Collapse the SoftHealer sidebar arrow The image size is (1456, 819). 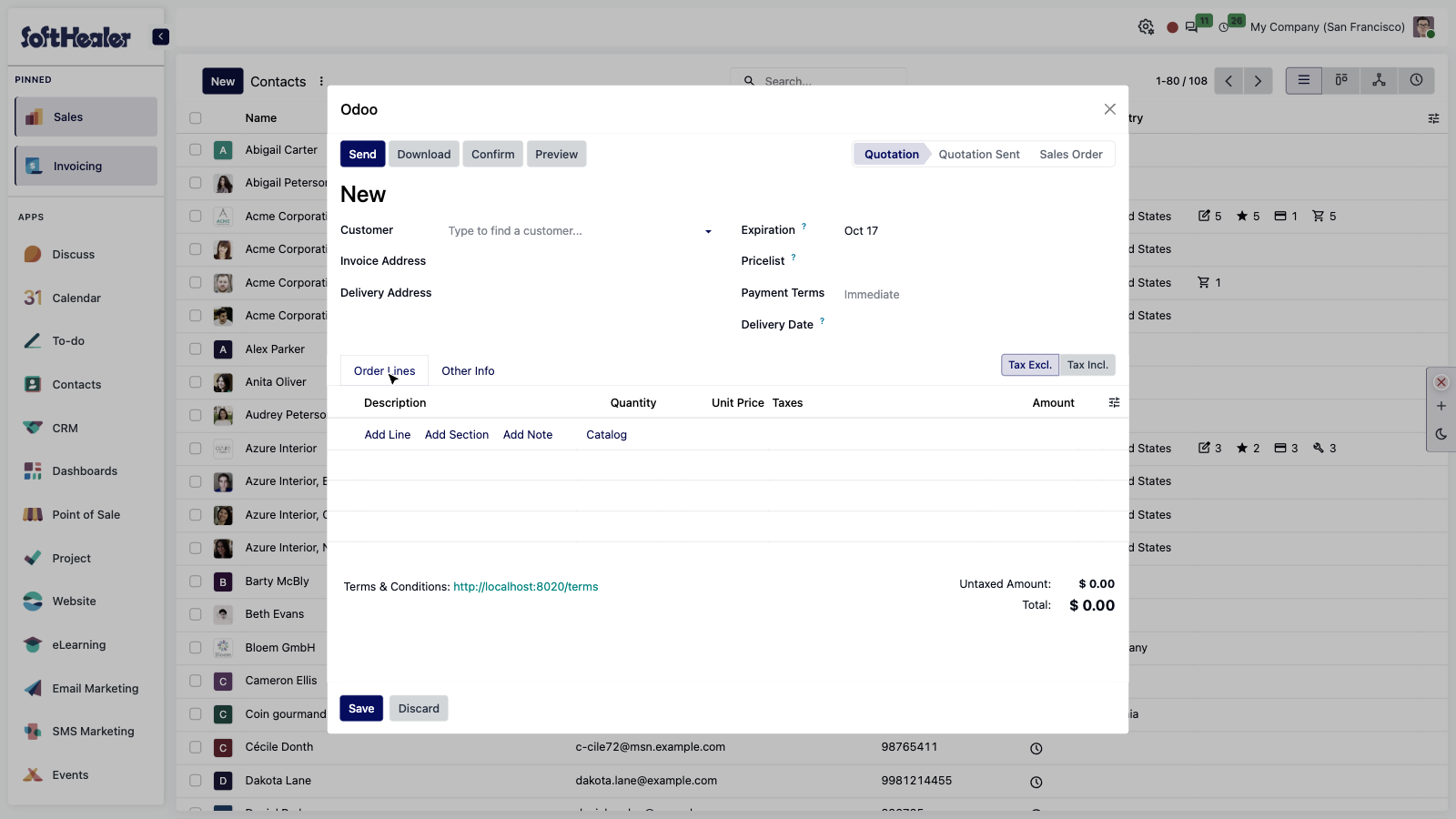160,36
